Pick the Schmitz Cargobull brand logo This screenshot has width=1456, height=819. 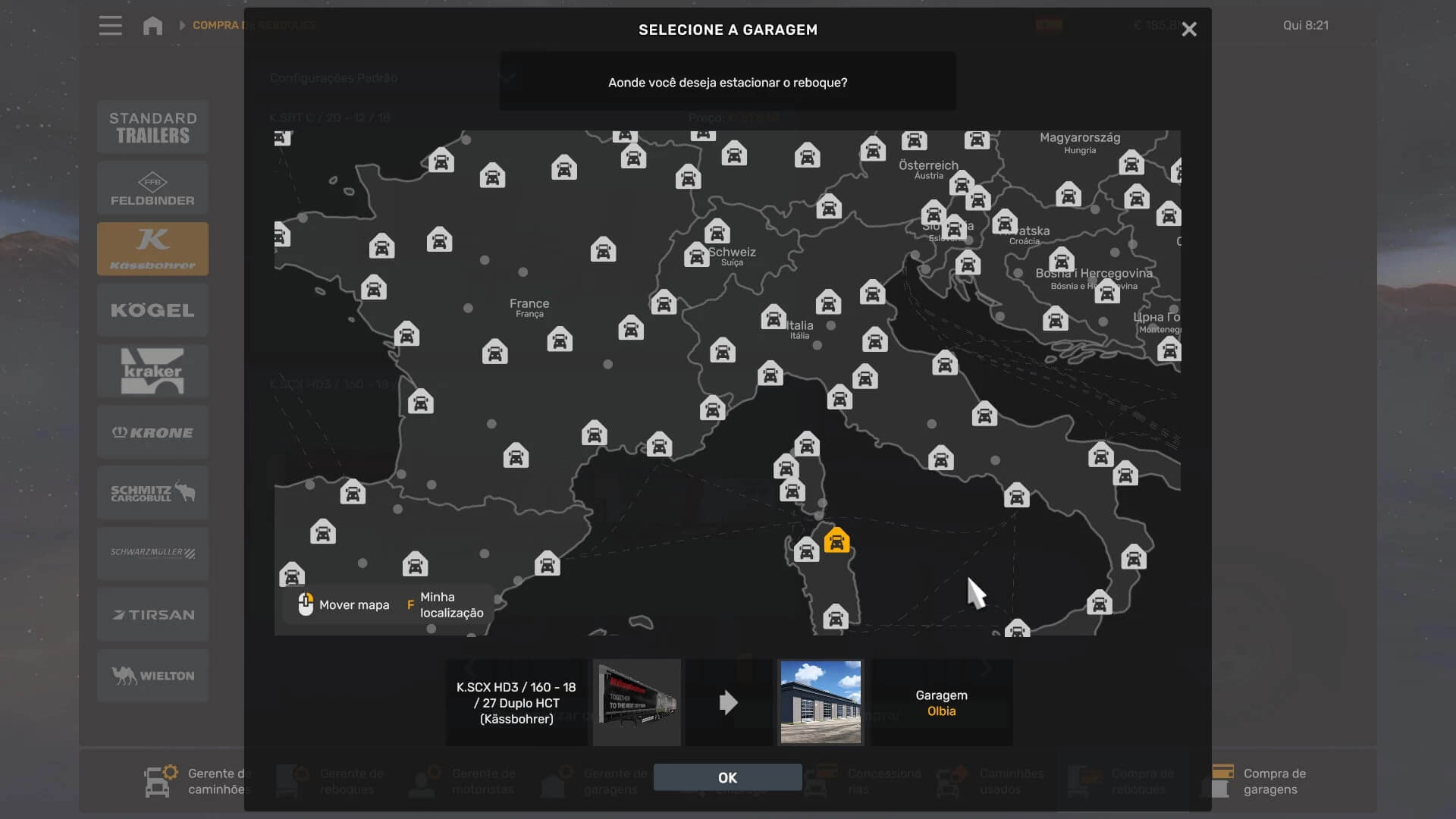(x=152, y=493)
